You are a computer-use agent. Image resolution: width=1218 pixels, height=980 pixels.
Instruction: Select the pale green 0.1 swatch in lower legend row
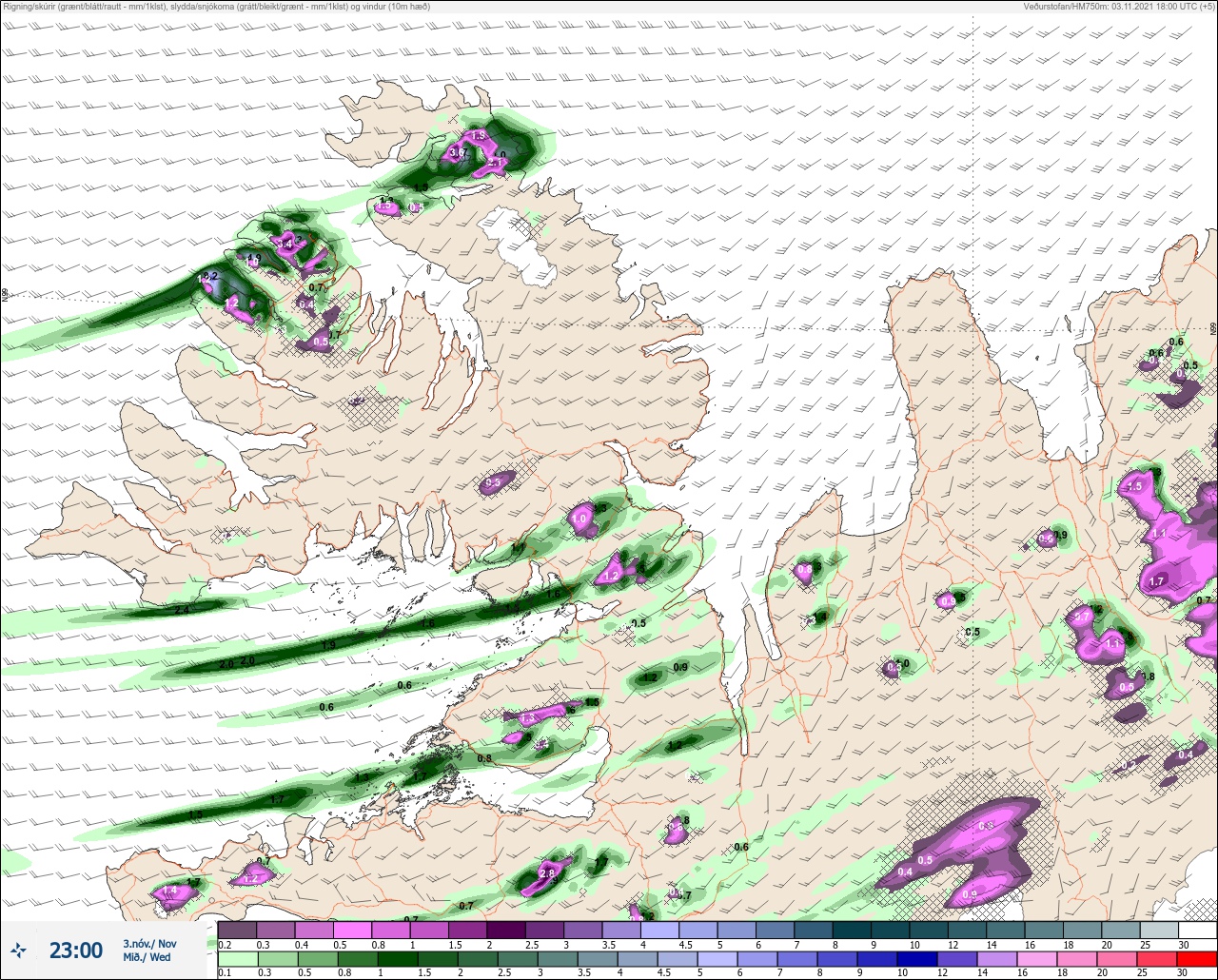[x=237, y=958]
